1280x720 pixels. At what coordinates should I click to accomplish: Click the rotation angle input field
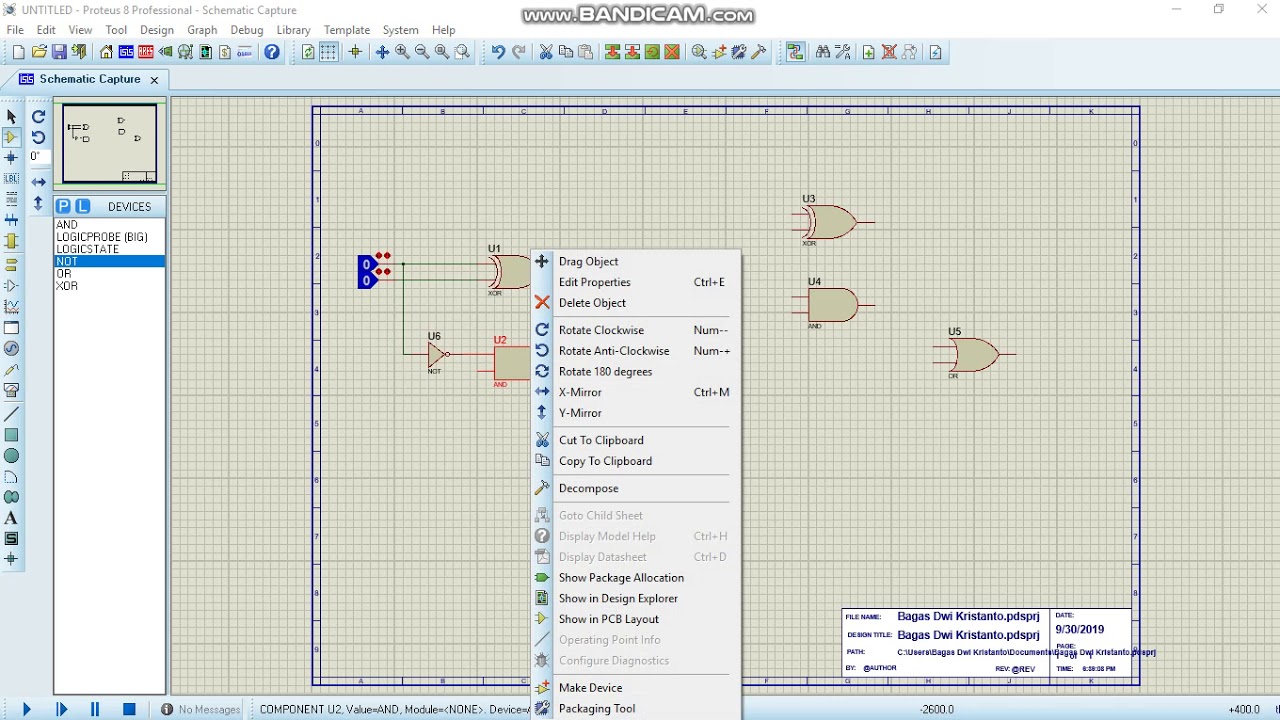(x=38, y=157)
